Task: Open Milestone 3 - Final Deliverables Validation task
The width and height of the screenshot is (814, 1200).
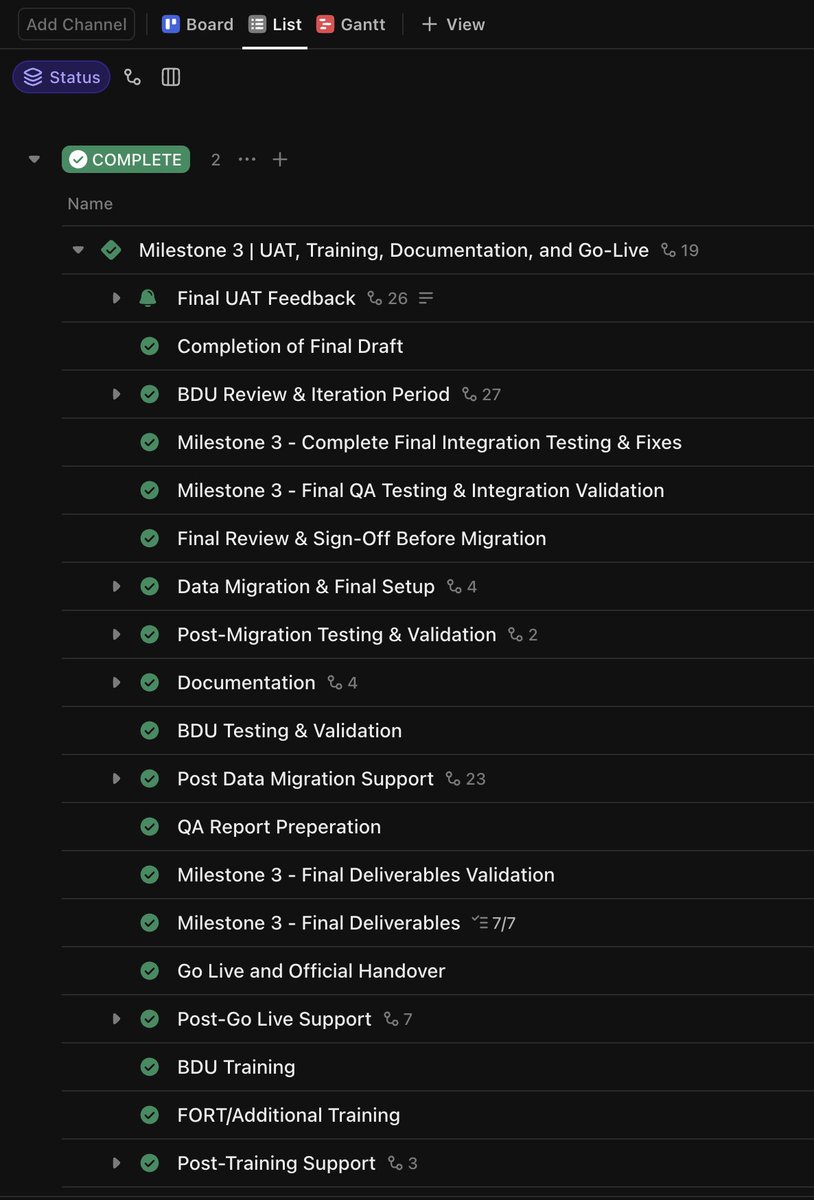Action: [366, 875]
